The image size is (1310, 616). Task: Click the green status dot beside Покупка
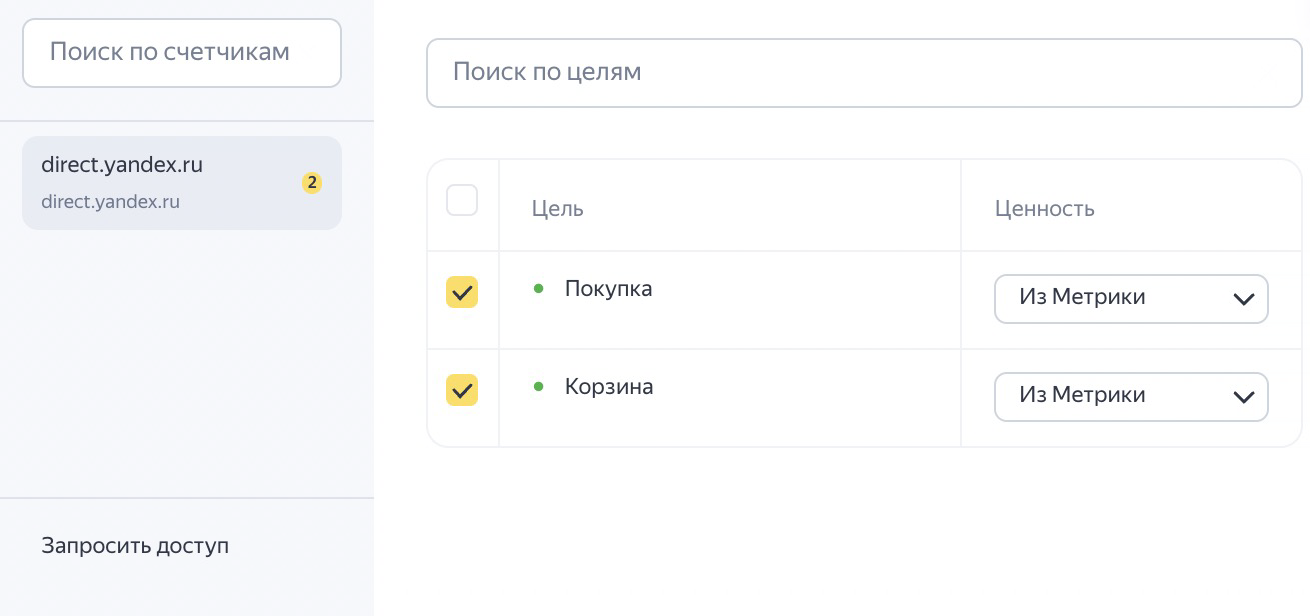coord(539,289)
